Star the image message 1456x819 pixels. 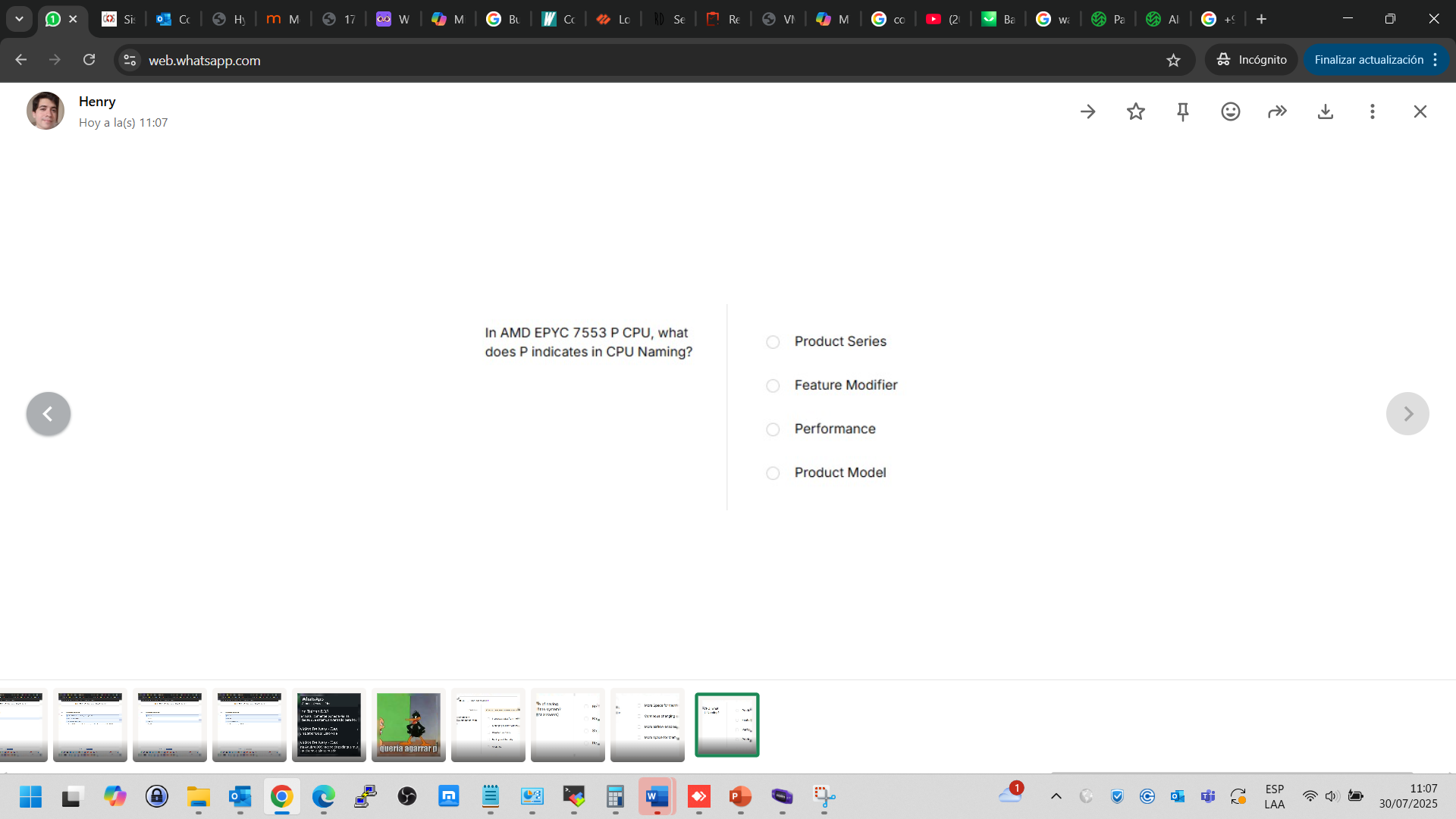click(1136, 111)
